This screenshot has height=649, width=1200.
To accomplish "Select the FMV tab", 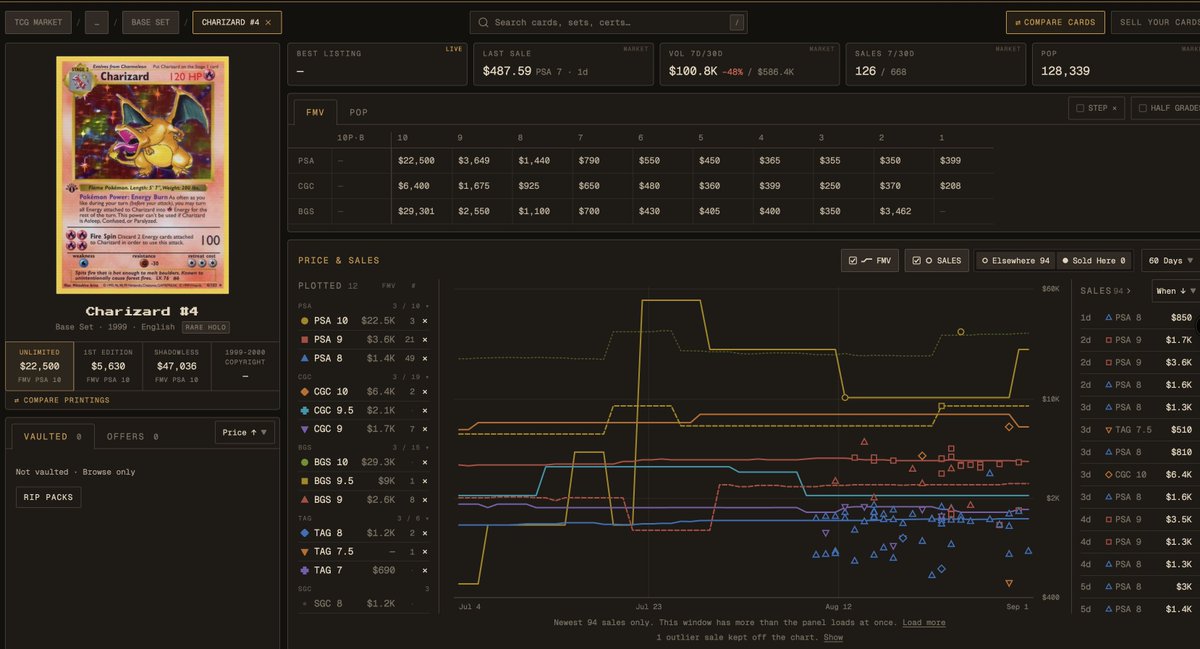I will (x=314, y=113).
